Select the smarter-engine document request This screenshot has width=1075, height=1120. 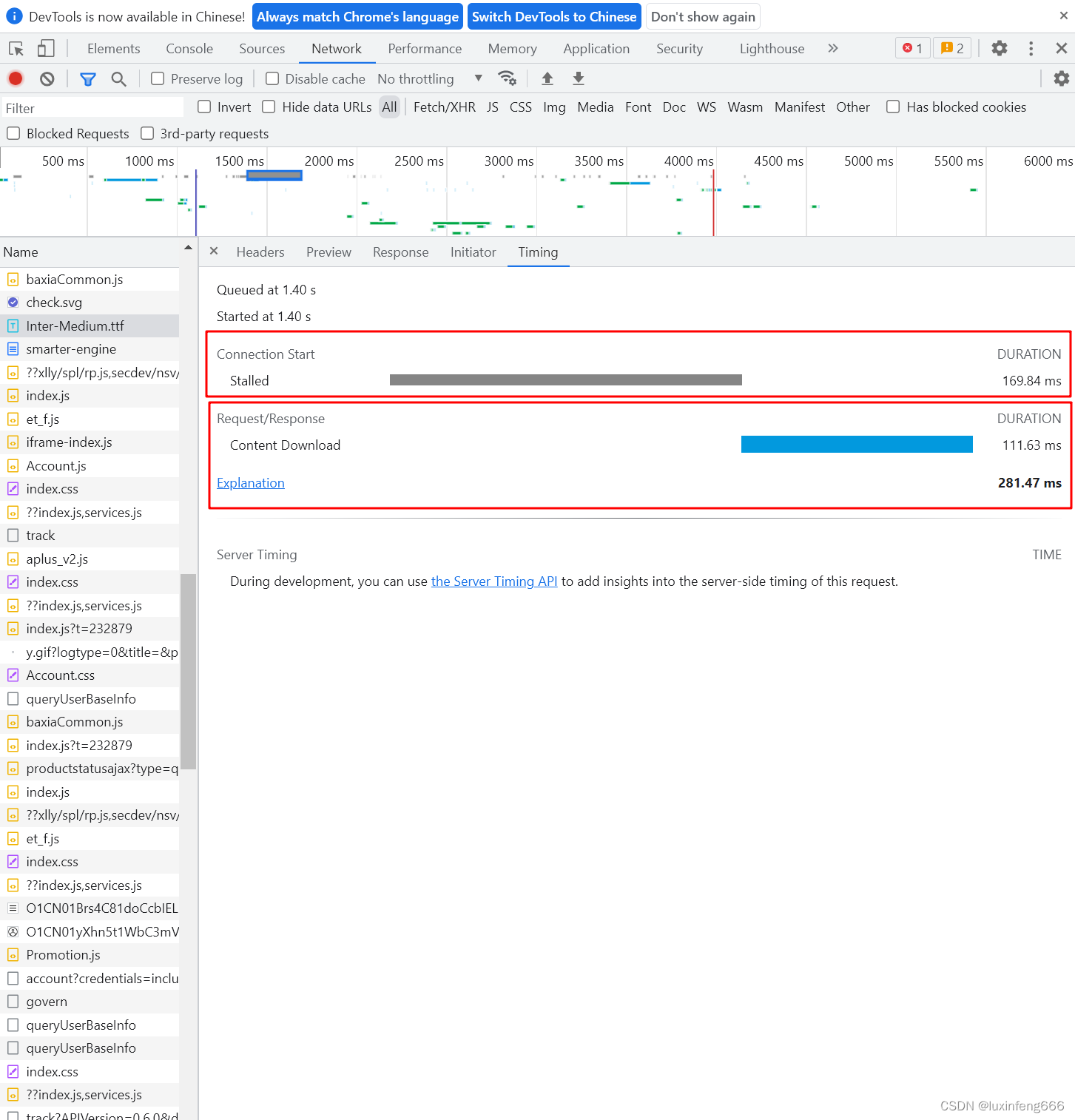90,349
